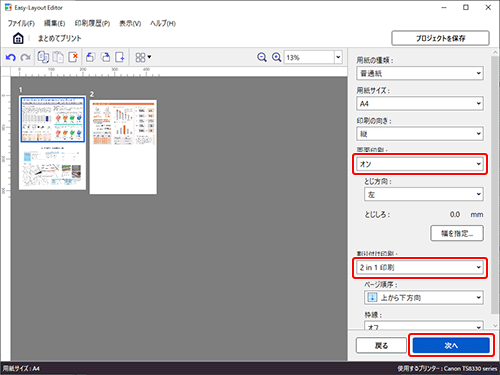Image resolution: width=500 pixels, height=375 pixels.
Task: Redo the last action
Action: pos(25,57)
